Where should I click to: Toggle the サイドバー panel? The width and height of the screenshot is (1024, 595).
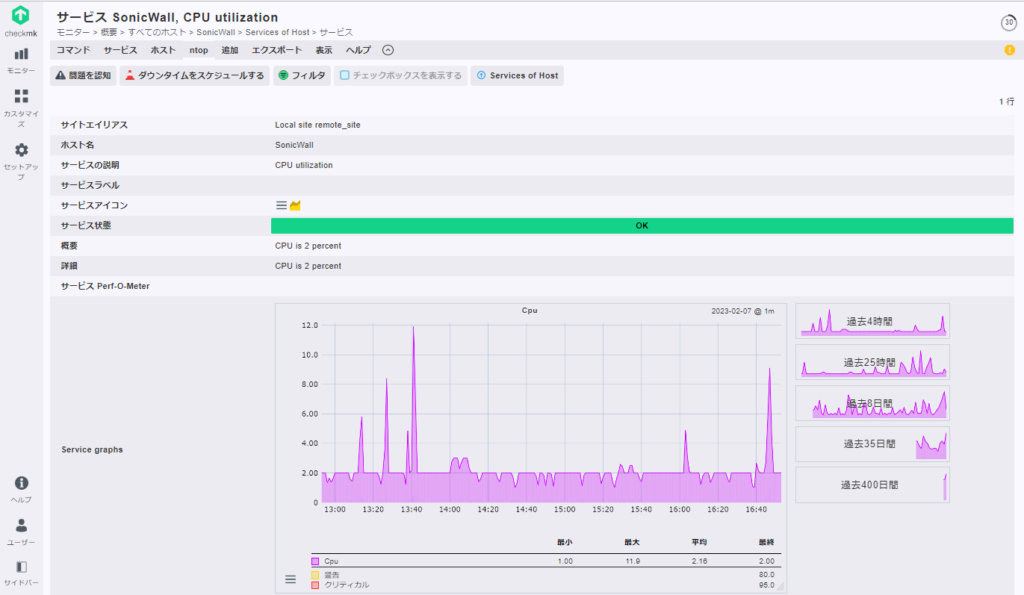tap(21, 573)
